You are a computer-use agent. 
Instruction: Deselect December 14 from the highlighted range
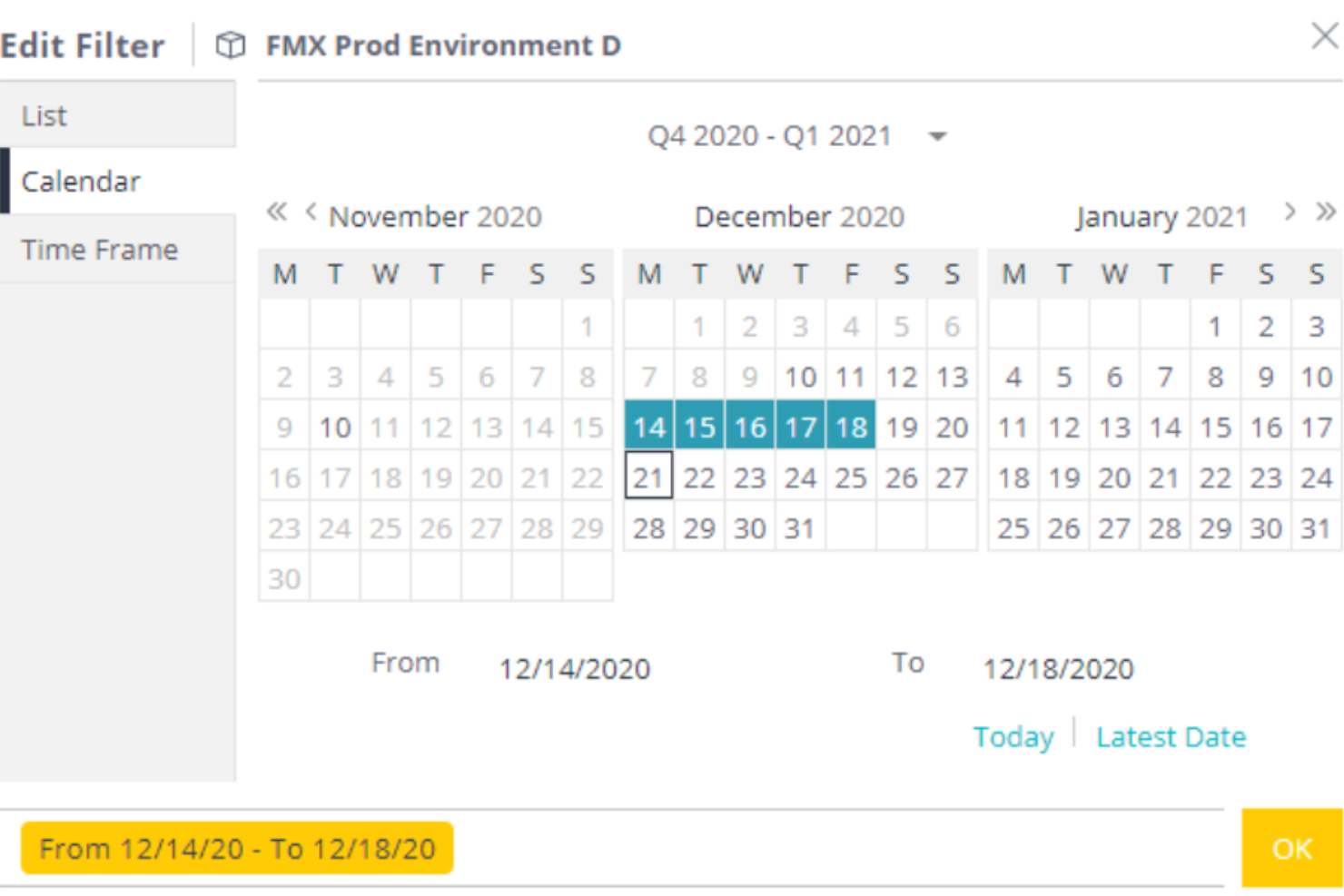coord(648,427)
